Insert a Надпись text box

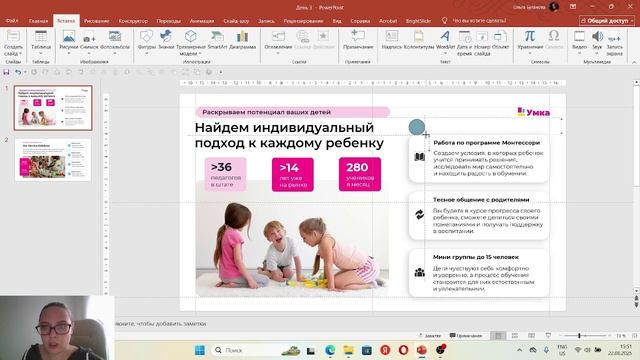coord(391,41)
